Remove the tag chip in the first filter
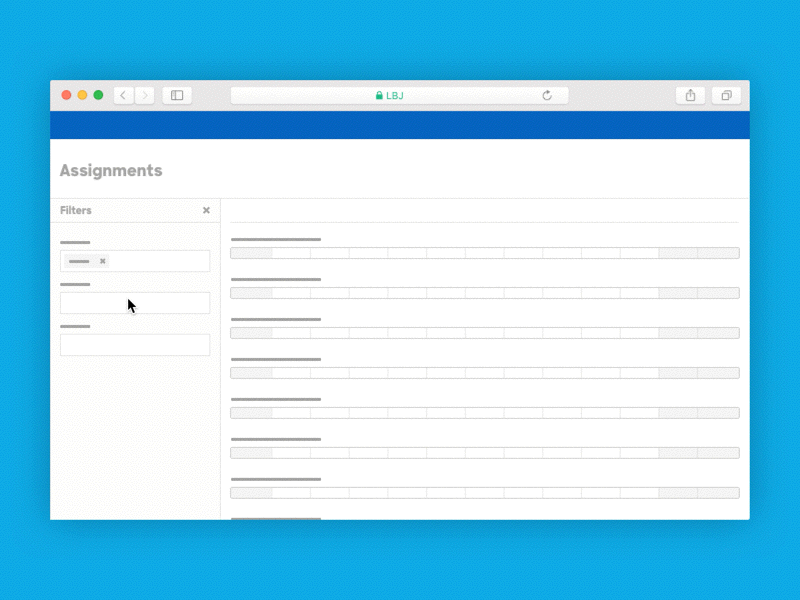 tap(103, 261)
